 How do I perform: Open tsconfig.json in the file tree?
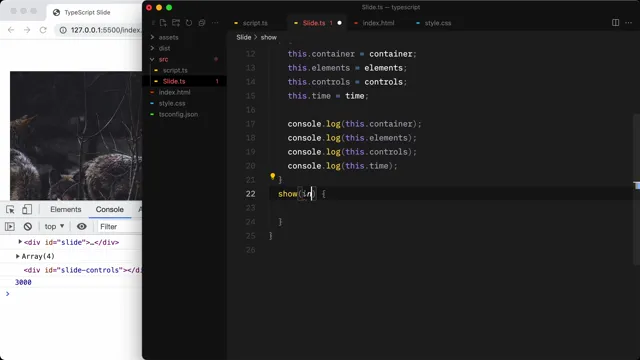[178, 114]
